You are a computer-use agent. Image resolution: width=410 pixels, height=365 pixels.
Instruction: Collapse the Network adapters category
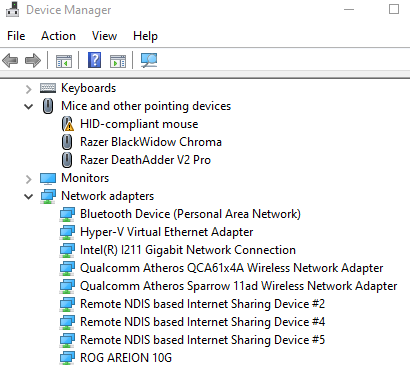(x=29, y=197)
